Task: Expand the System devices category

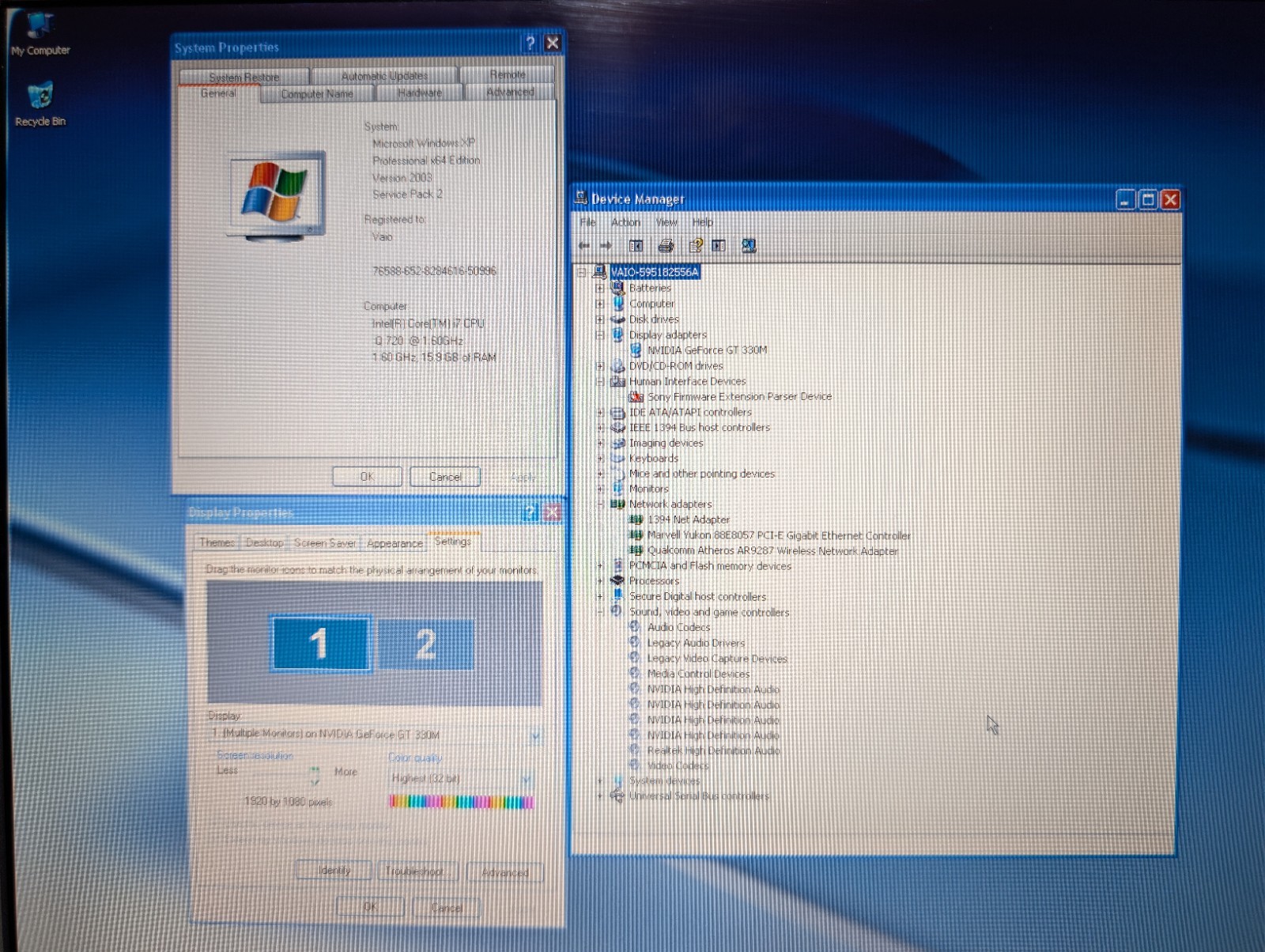Action: 600,780
